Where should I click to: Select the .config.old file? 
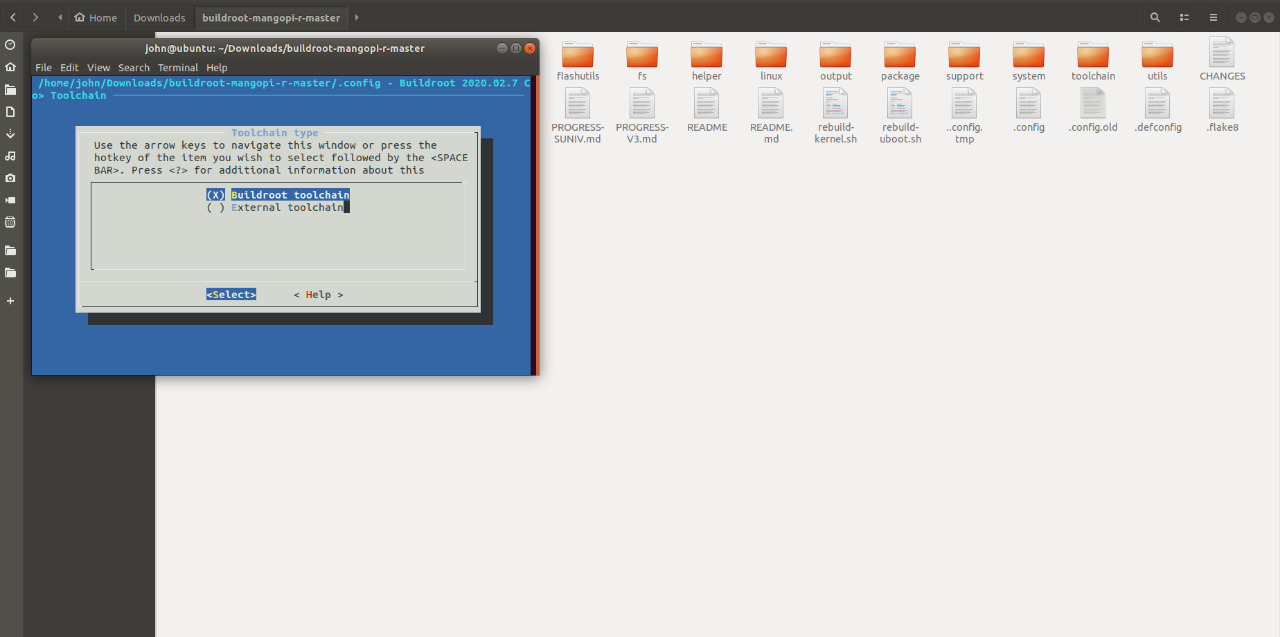point(1093,111)
